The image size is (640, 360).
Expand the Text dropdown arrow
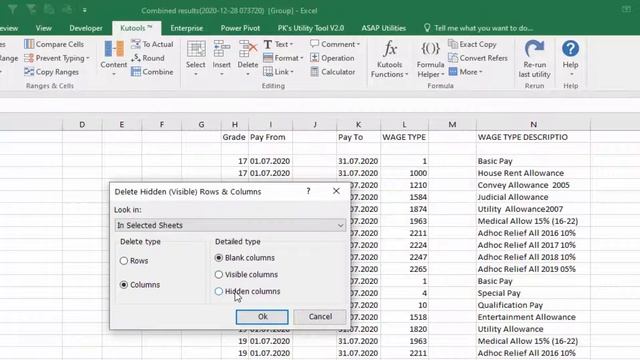tap(291, 44)
